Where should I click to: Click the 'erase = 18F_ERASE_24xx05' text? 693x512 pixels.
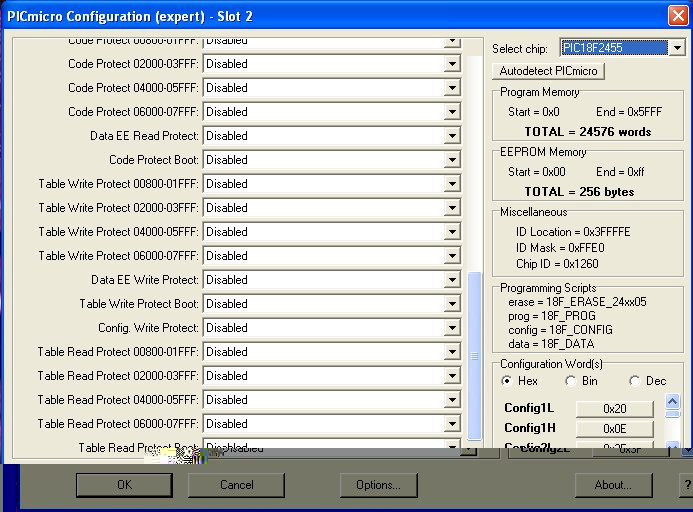click(x=577, y=302)
